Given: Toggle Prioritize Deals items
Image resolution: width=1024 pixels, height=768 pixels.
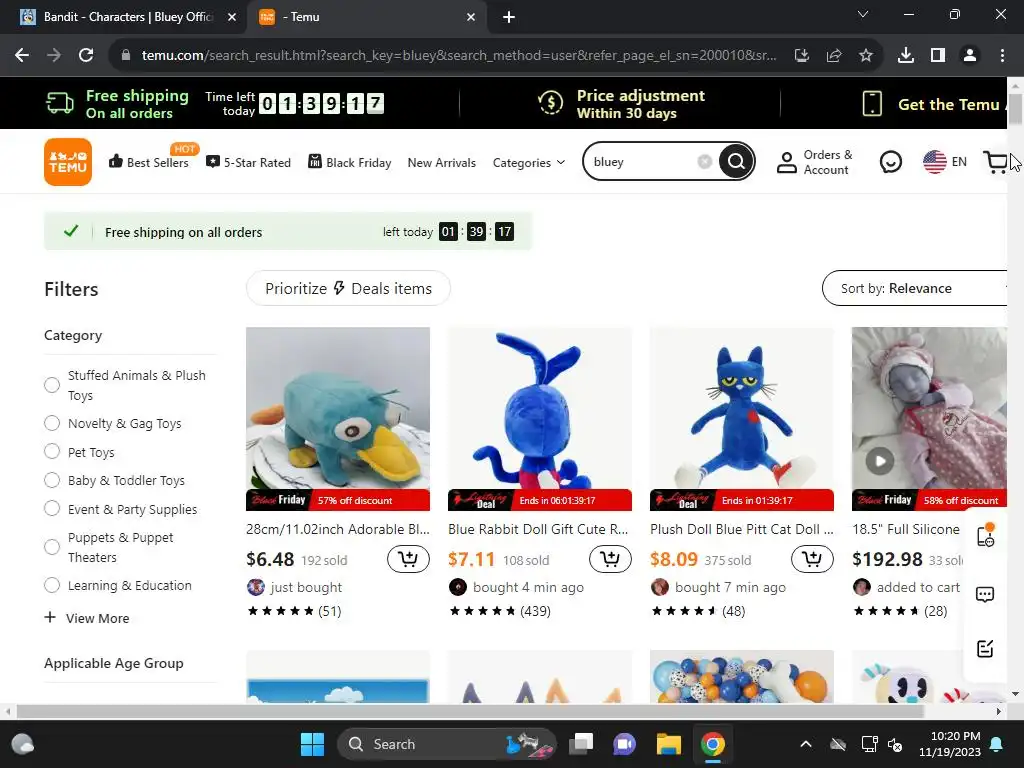Looking at the screenshot, I should tap(348, 288).
